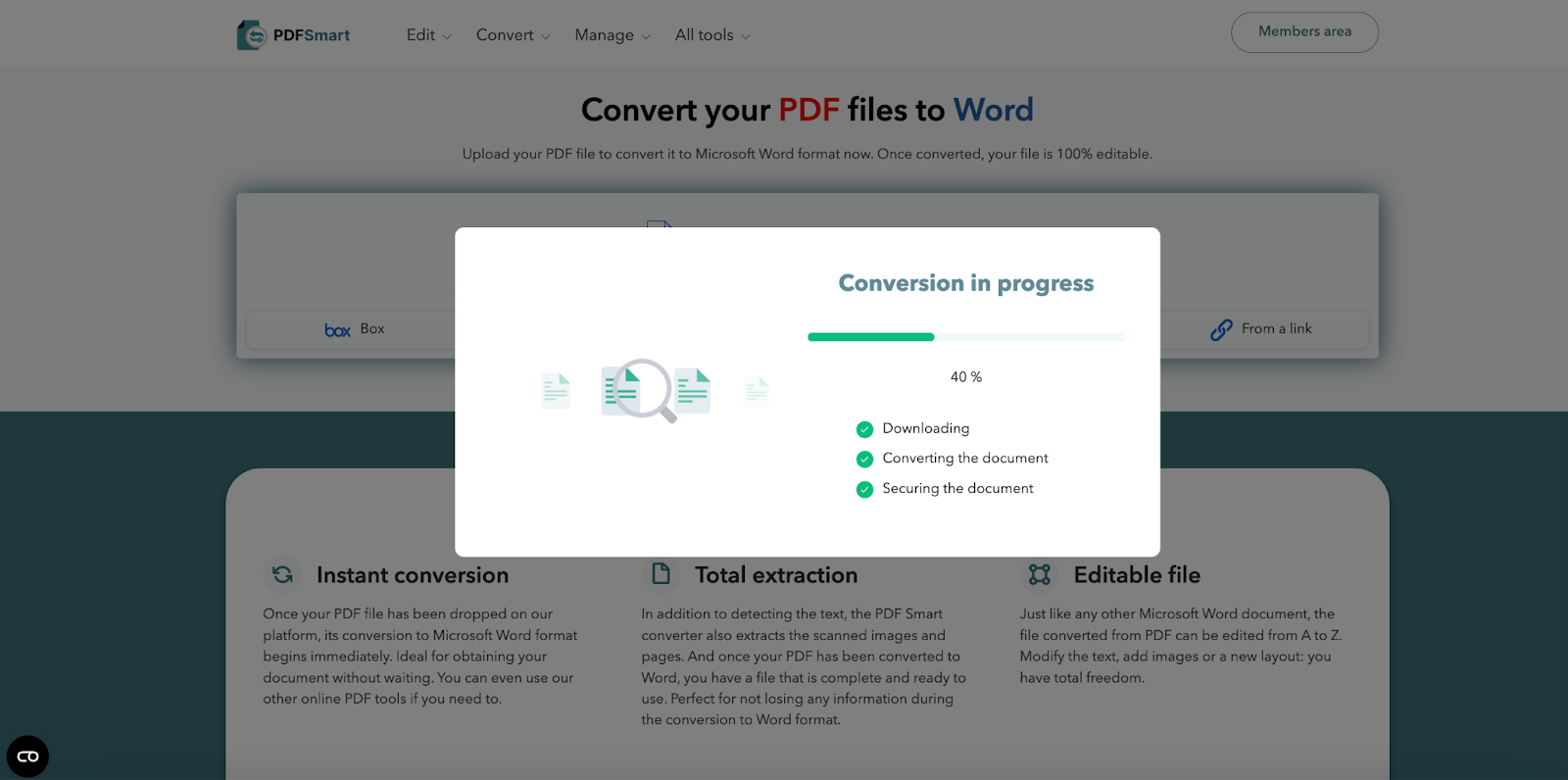Click the green check beside Downloading
The image size is (1568, 780).
[864, 429]
